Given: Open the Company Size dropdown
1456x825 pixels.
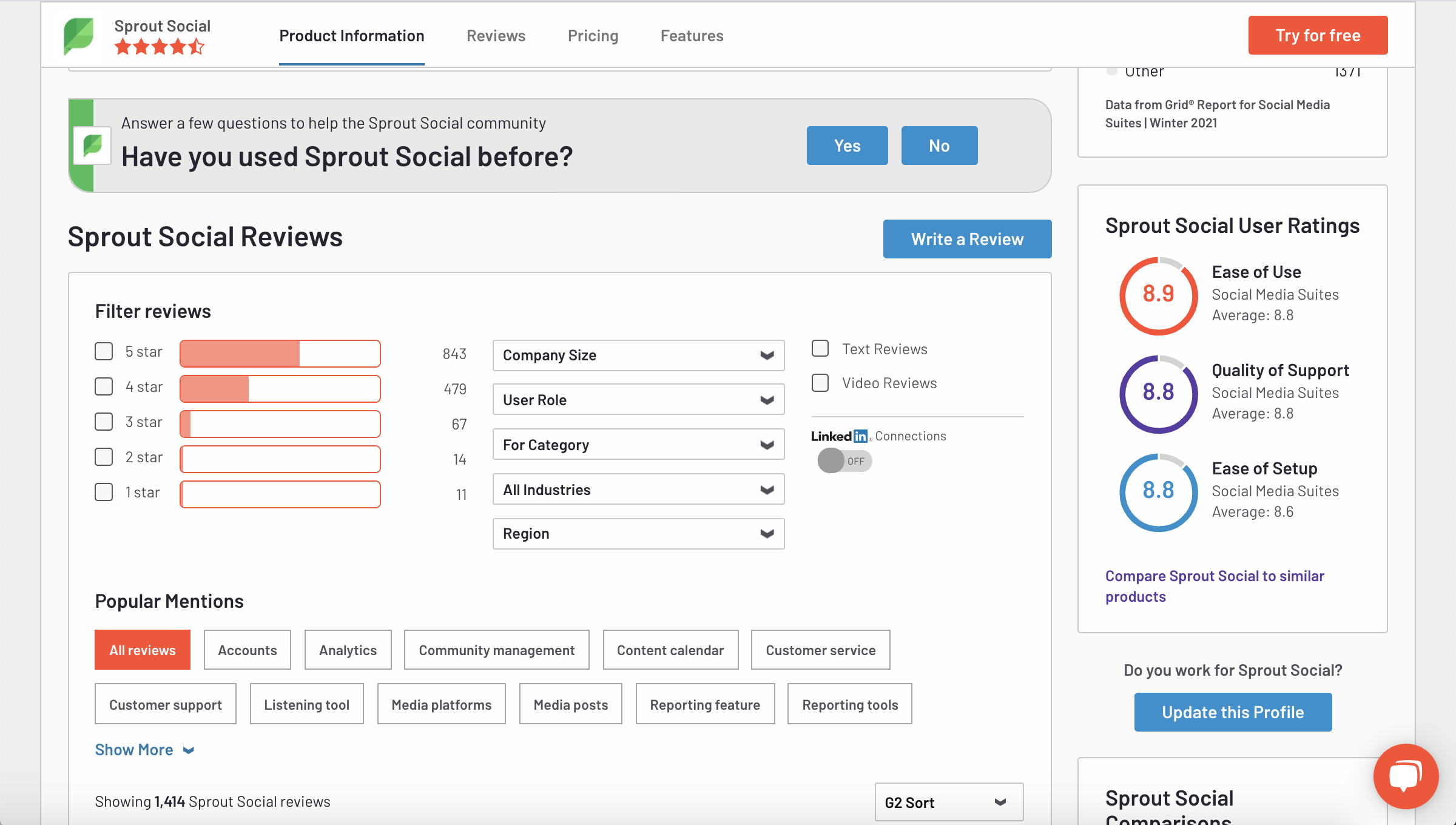Looking at the screenshot, I should tap(638, 355).
